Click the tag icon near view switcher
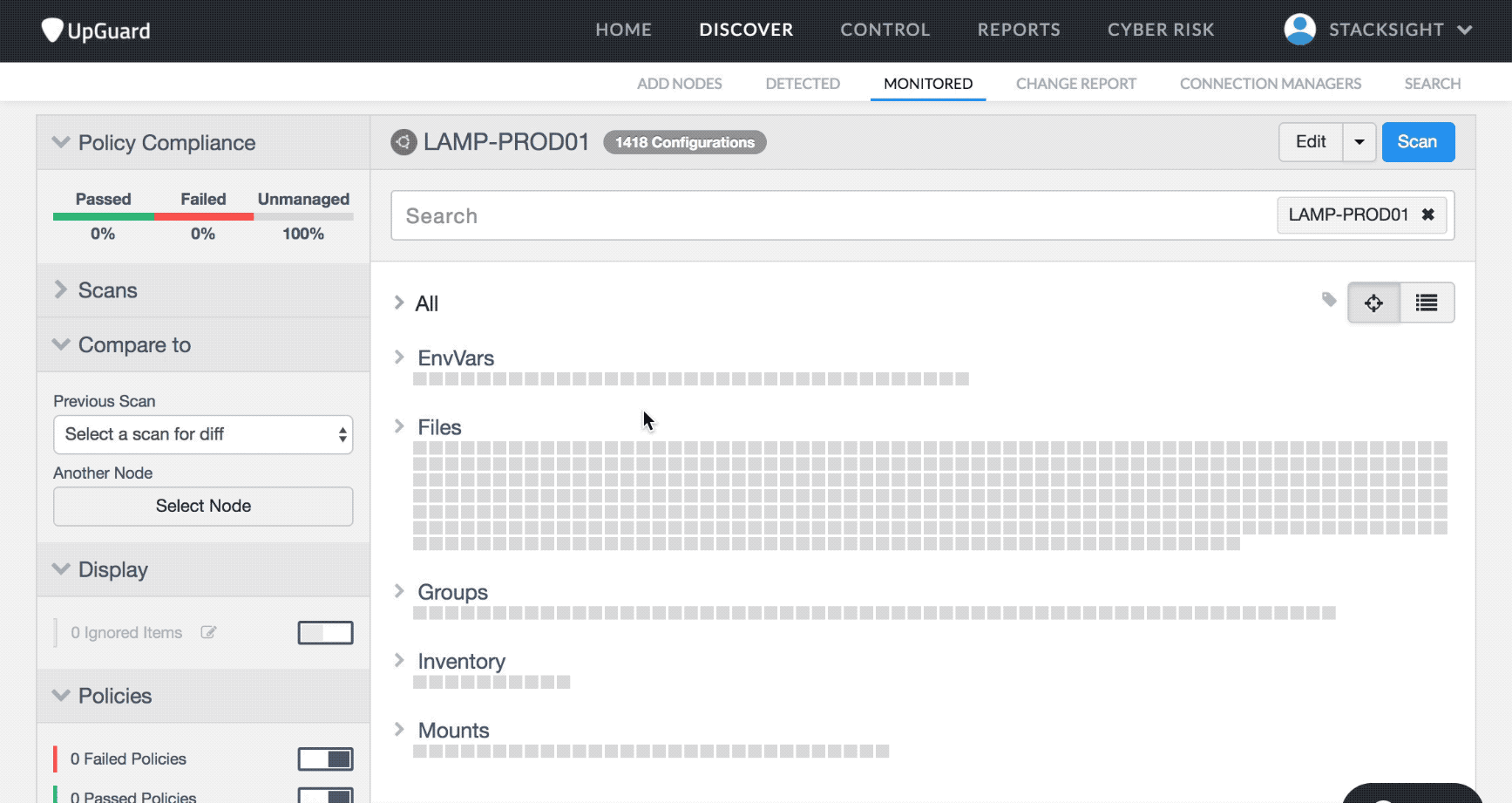 pyautogui.click(x=1329, y=300)
